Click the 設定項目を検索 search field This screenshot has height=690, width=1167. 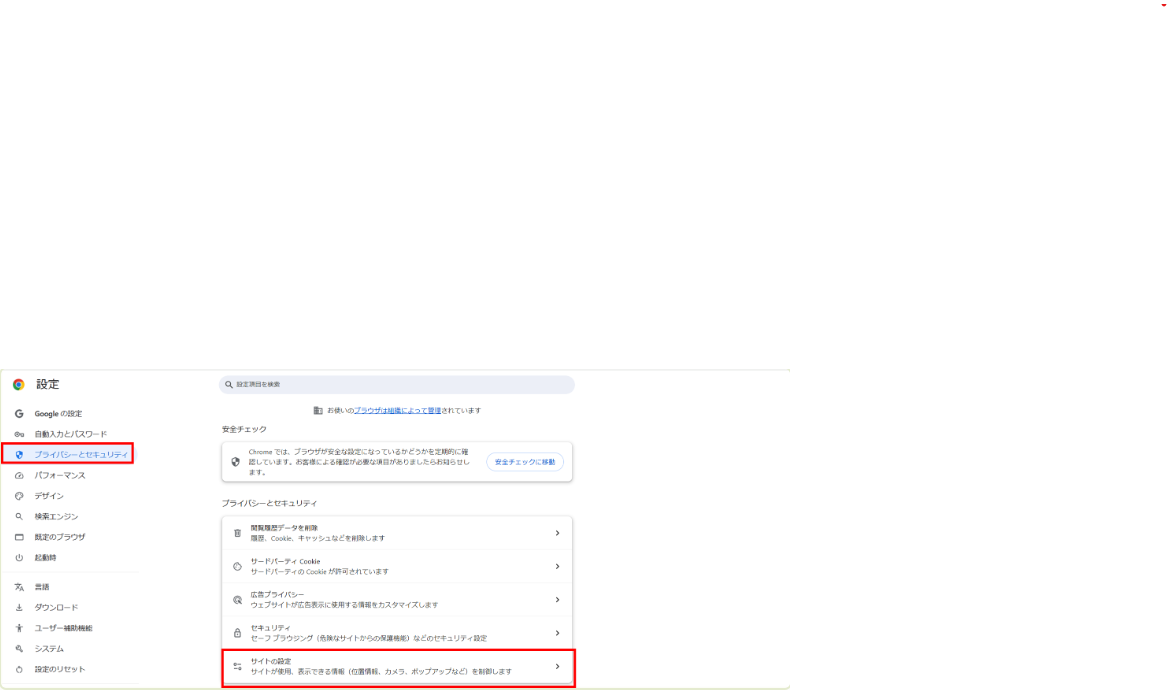tap(396, 384)
